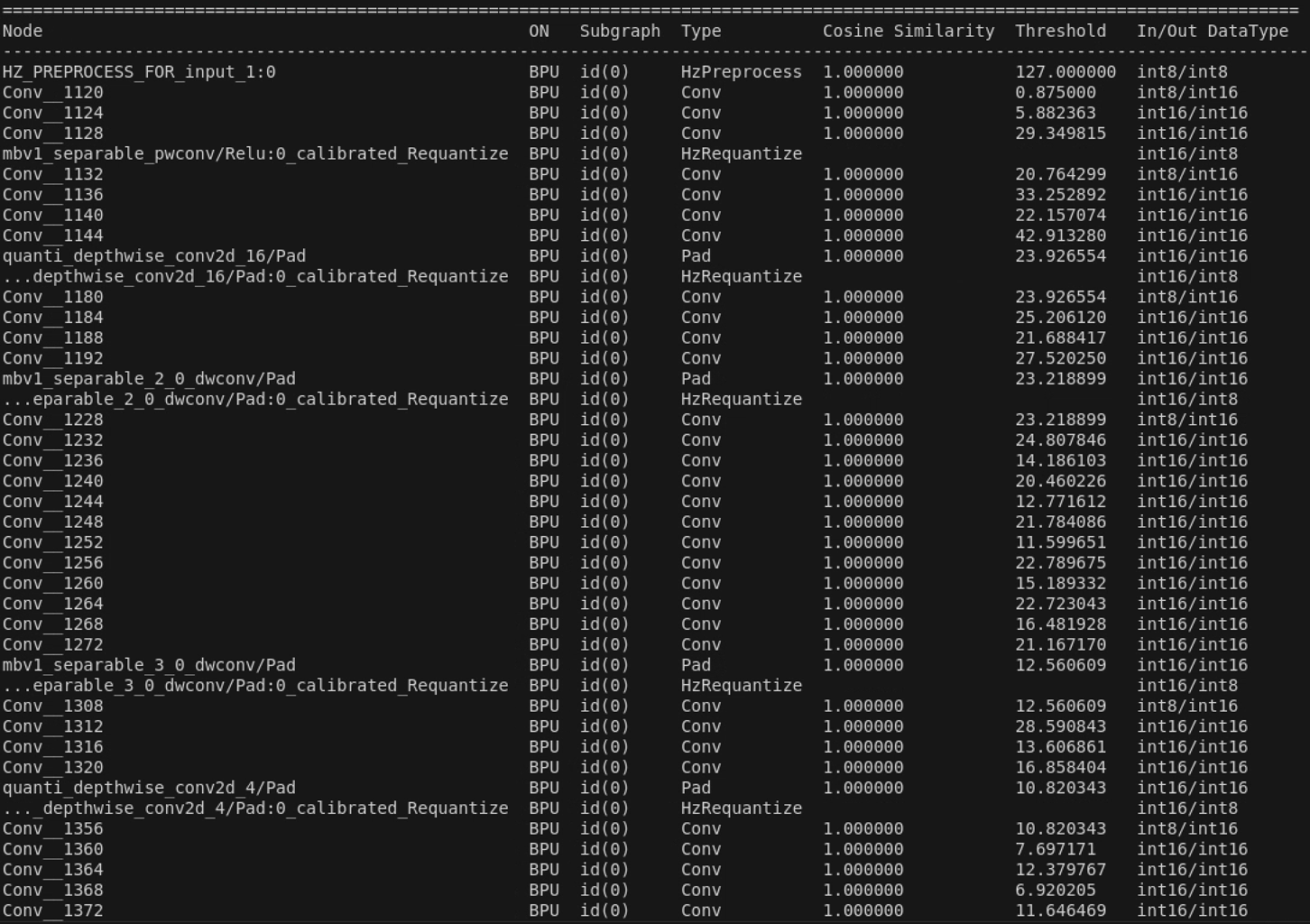Click the quanti_depthwise_conv2d_16/Pad node name

click(x=153, y=256)
